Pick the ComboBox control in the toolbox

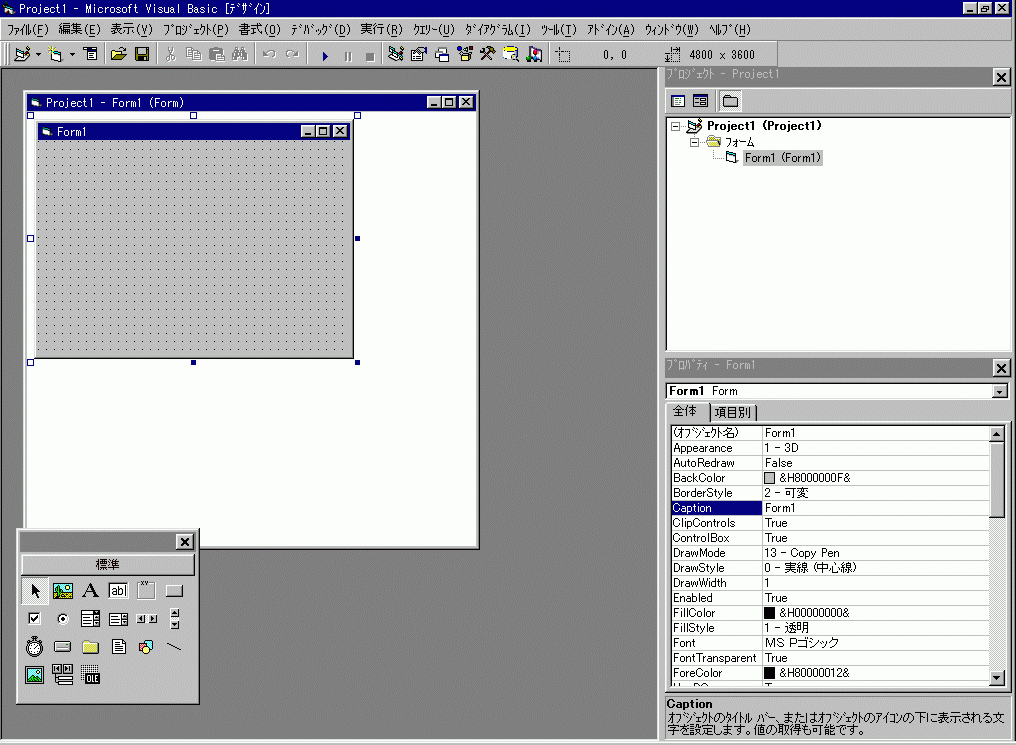91,619
